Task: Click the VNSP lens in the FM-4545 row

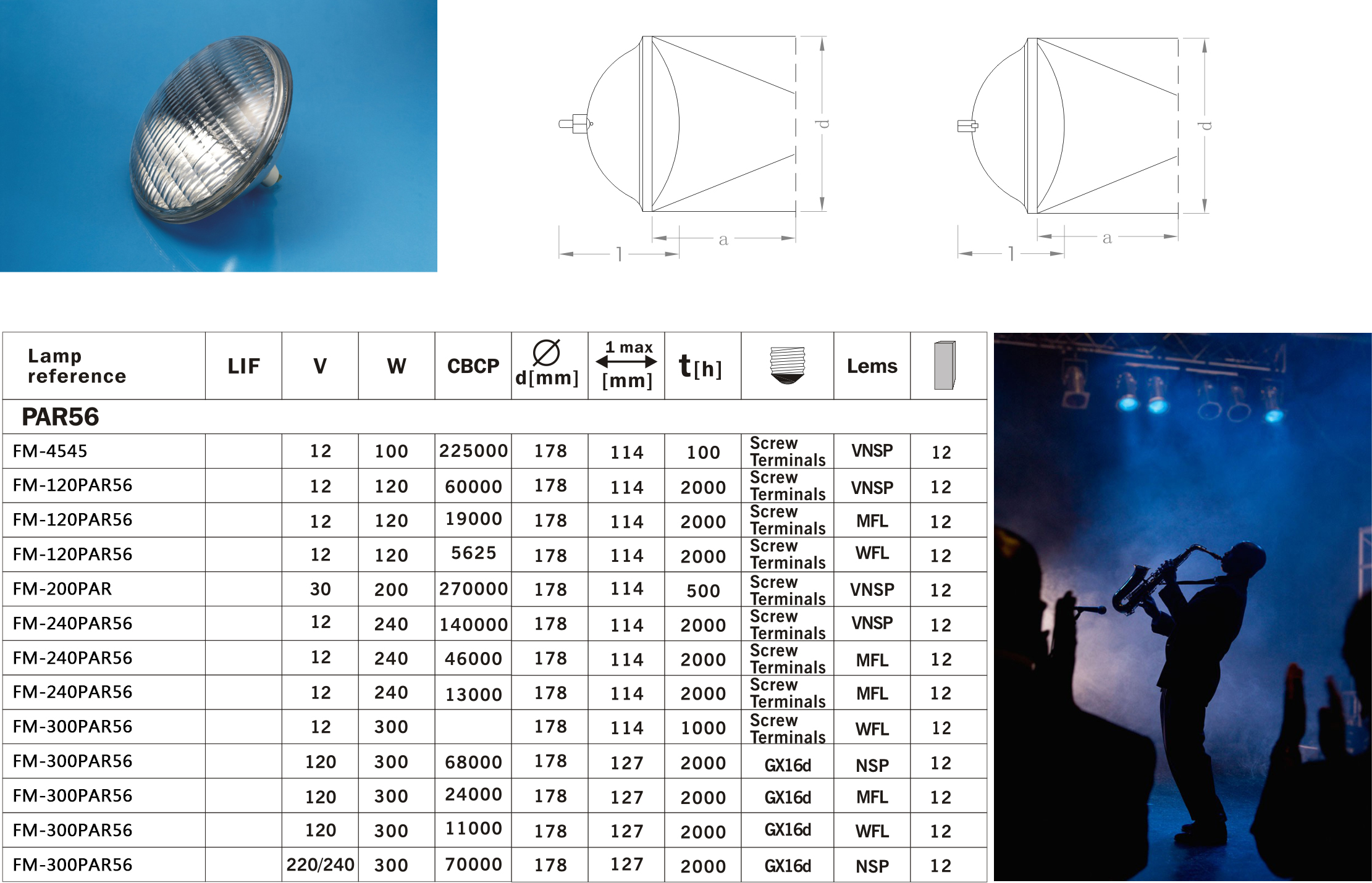Action: [872, 451]
